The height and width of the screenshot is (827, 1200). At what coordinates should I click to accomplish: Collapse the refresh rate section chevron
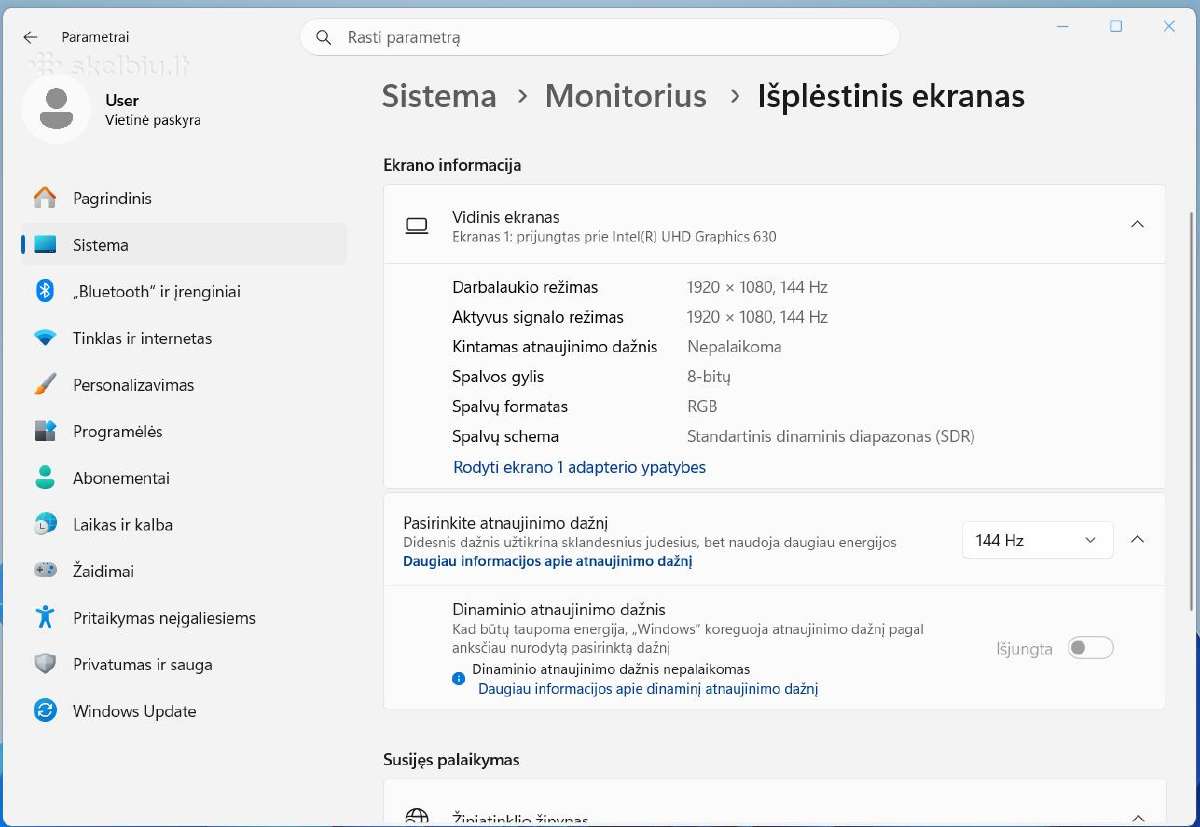coord(1137,539)
